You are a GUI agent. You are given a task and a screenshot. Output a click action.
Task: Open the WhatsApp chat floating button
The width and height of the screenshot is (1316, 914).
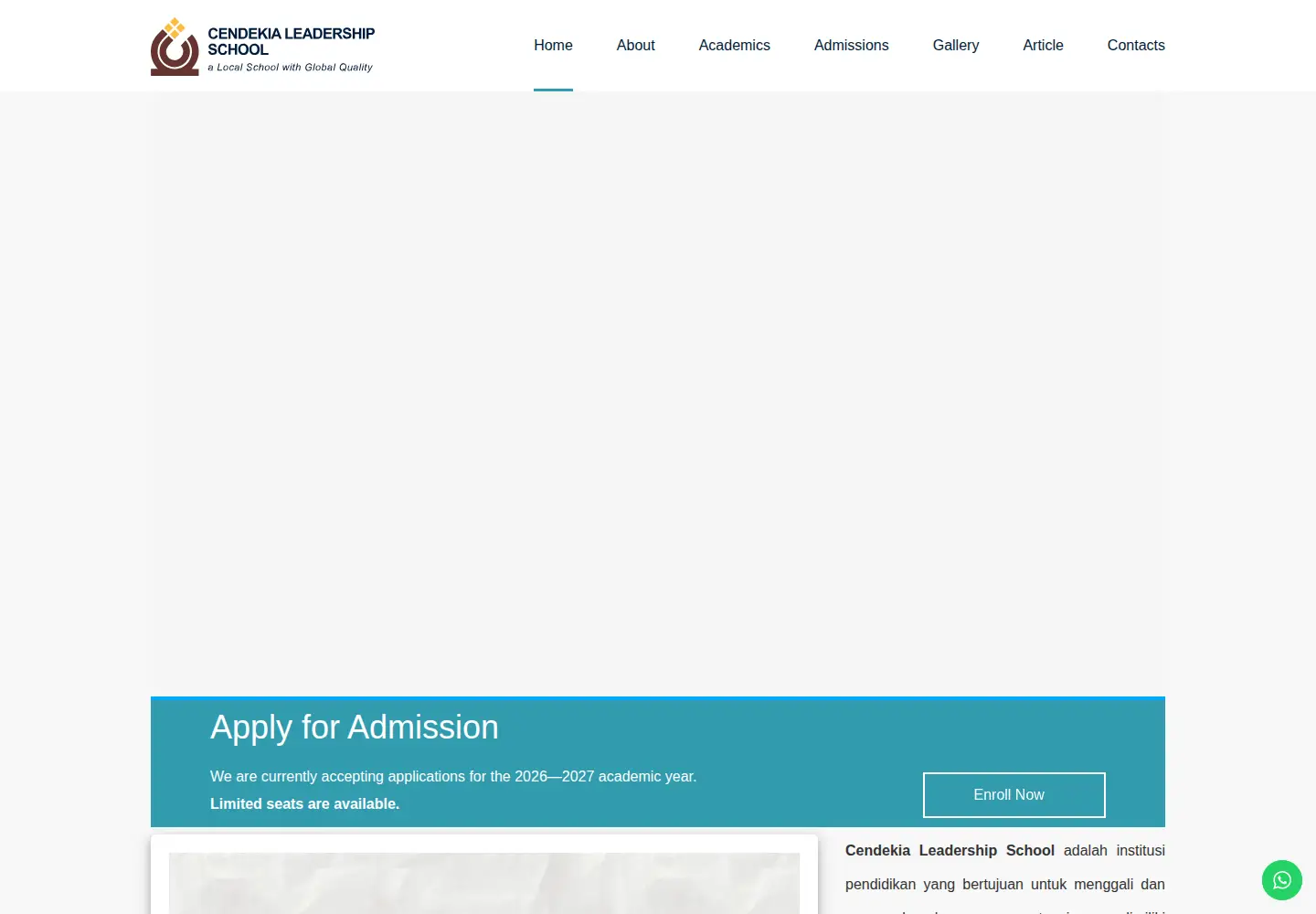point(1282,880)
